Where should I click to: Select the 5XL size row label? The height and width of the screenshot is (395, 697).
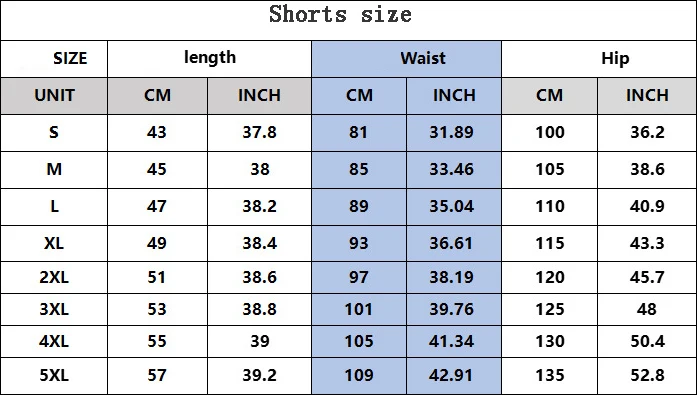pyautogui.click(x=54, y=375)
